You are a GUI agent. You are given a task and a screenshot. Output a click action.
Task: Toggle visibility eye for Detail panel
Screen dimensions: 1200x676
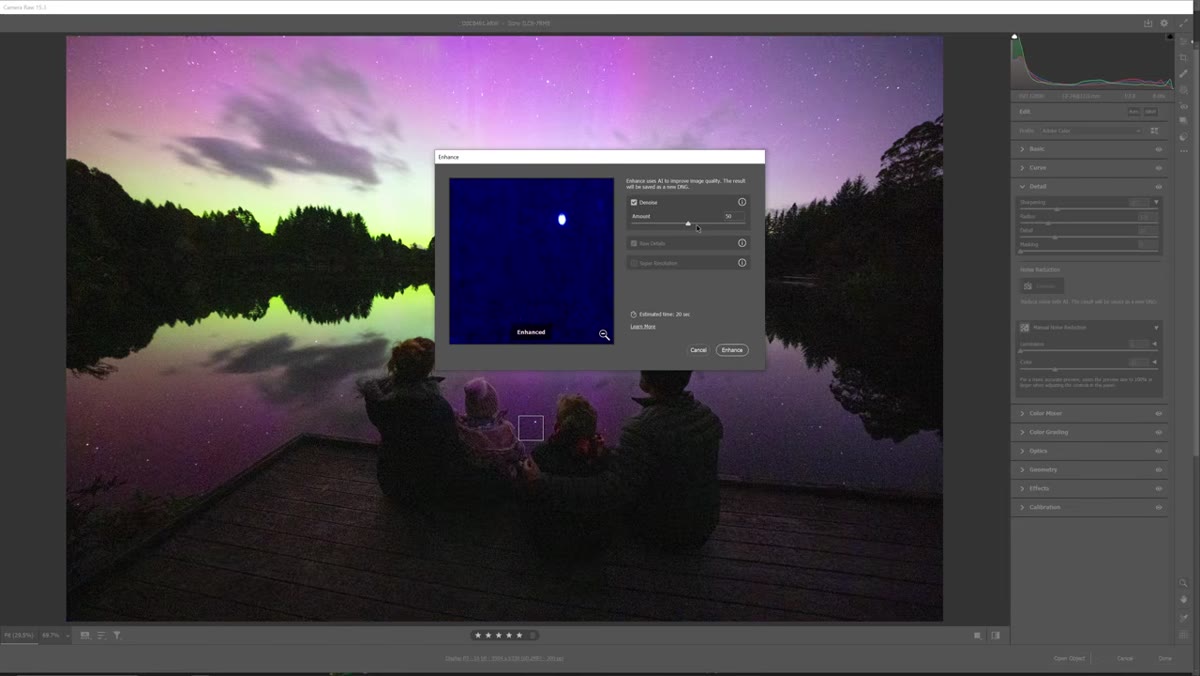1159,186
